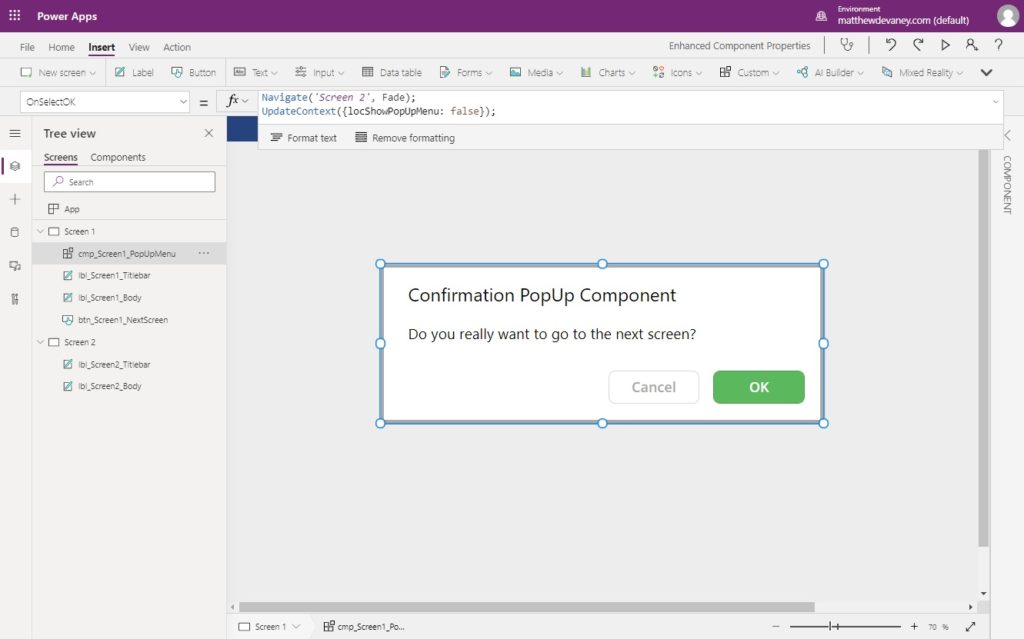
Task: Run the App checker stethoscope icon
Action: click(846, 45)
